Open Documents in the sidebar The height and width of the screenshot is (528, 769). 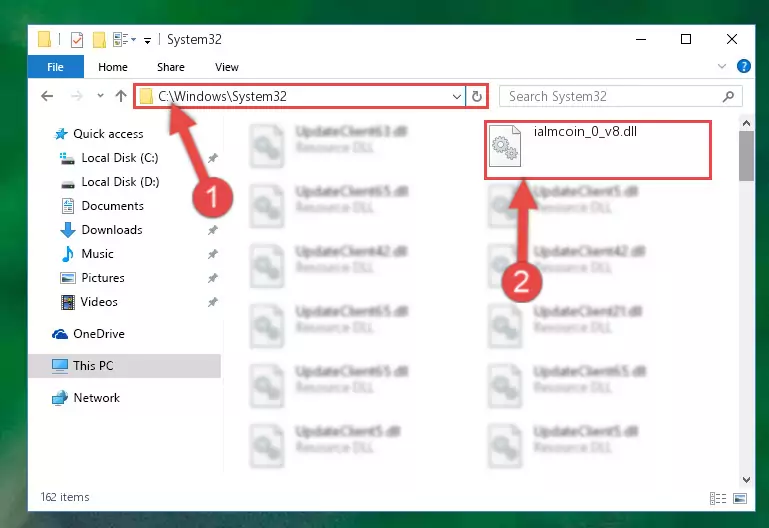coord(112,206)
